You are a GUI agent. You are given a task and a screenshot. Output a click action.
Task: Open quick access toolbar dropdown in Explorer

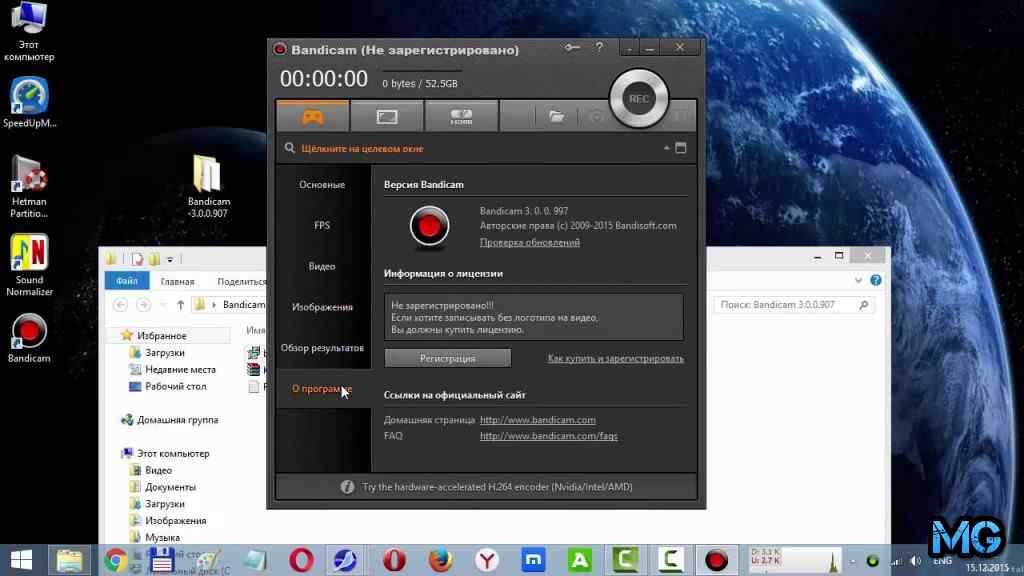coord(170,259)
